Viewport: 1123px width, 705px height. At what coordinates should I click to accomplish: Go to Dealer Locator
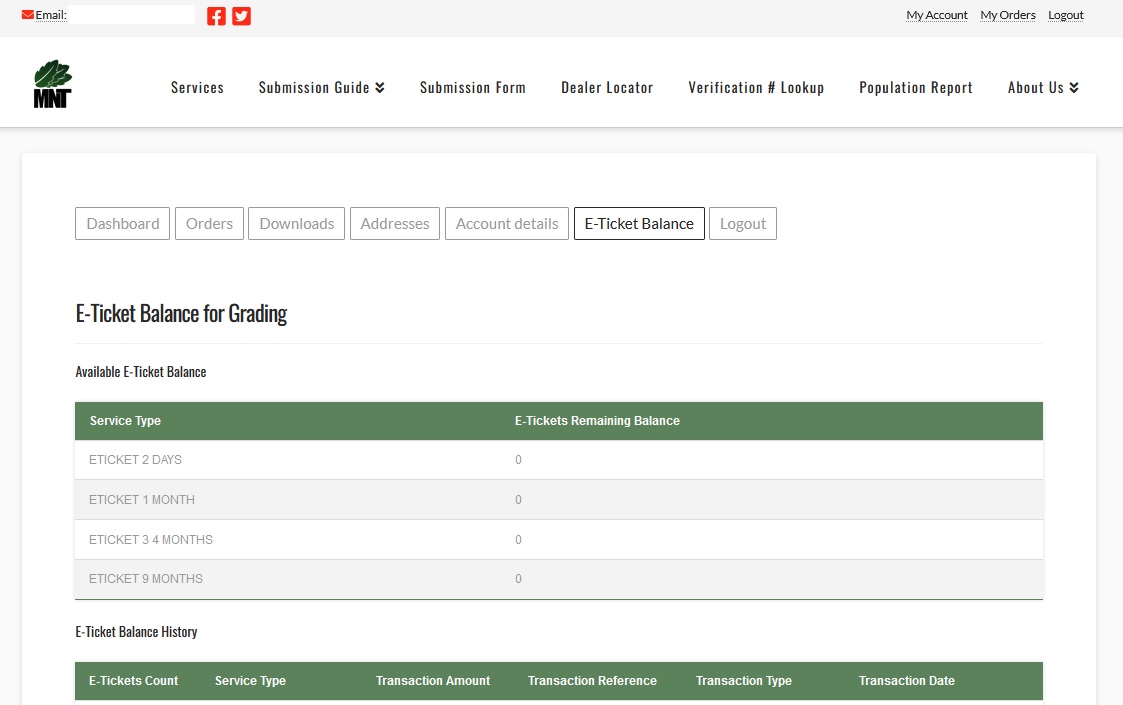click(x=607, y=87)
